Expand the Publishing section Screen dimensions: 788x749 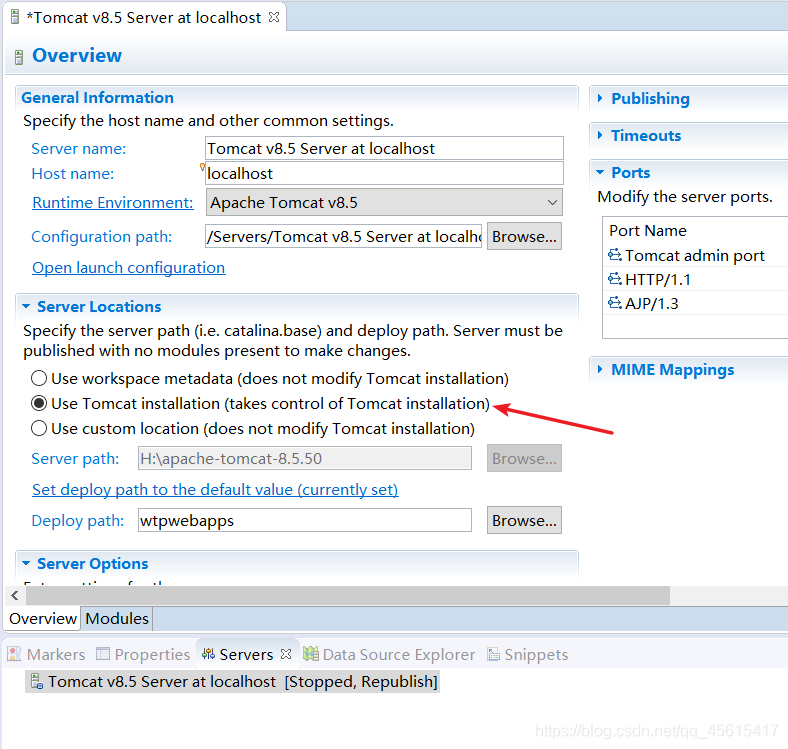click(x=600, y=98)
